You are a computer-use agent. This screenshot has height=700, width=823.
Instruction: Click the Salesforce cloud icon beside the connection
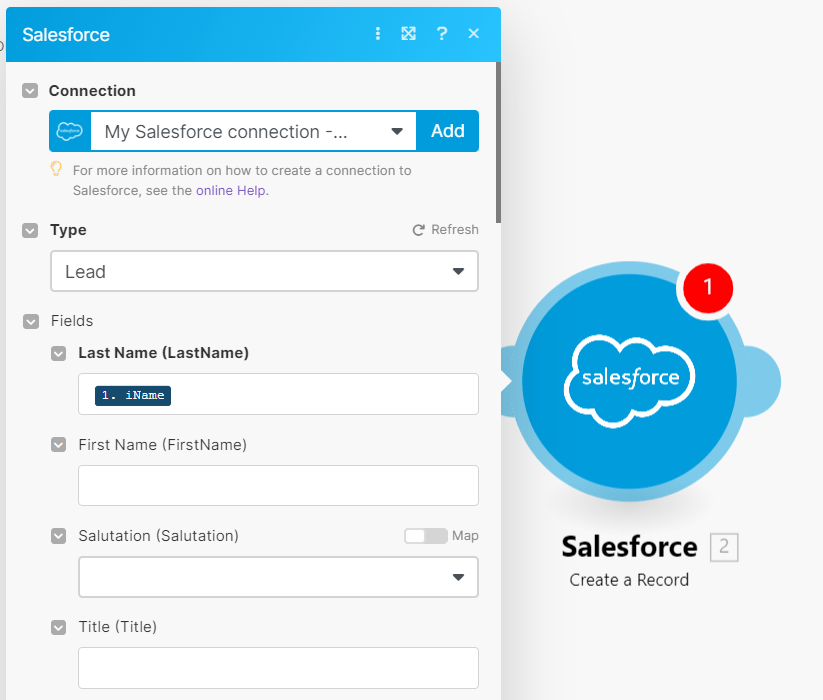(70, 131)
